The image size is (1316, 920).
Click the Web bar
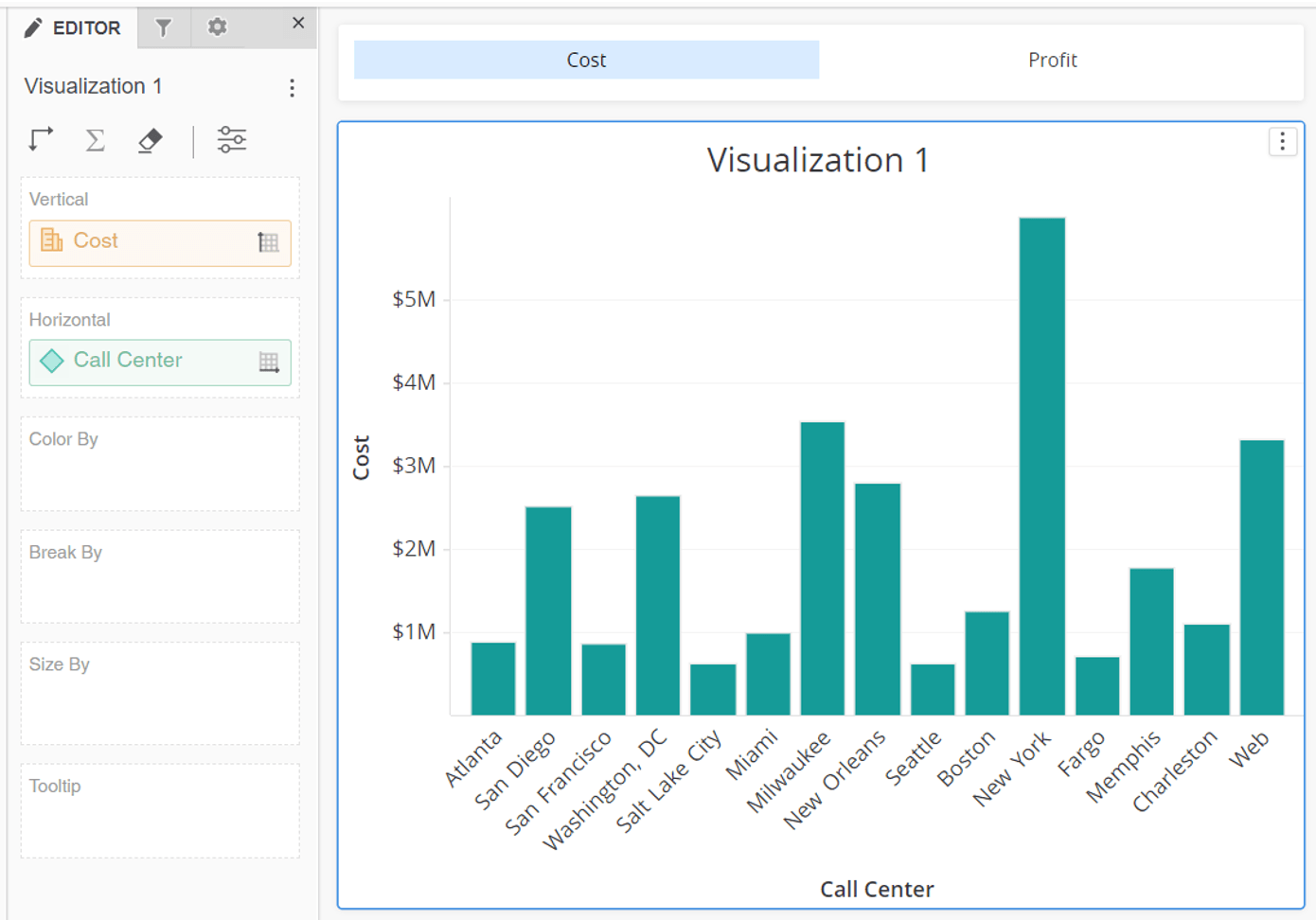(x=1262, y=577)
